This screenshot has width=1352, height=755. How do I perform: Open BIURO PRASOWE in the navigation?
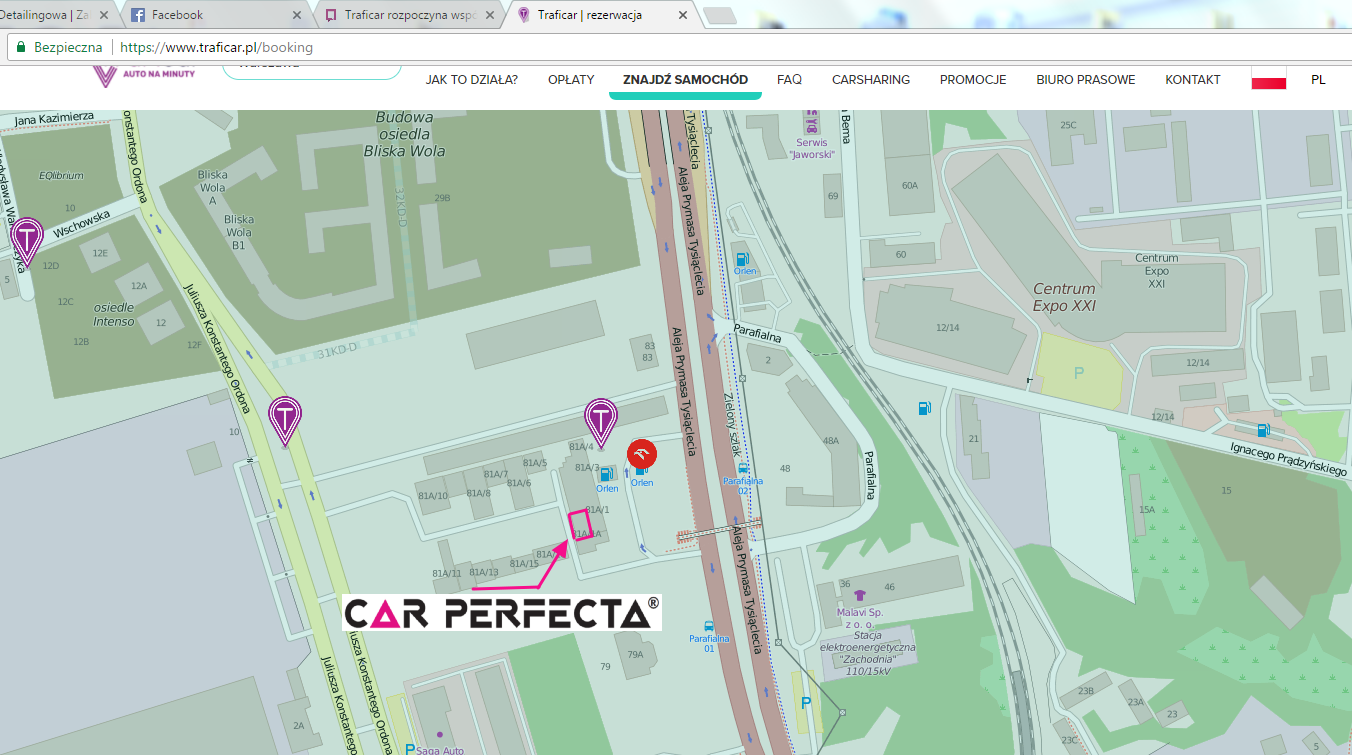1086,79
